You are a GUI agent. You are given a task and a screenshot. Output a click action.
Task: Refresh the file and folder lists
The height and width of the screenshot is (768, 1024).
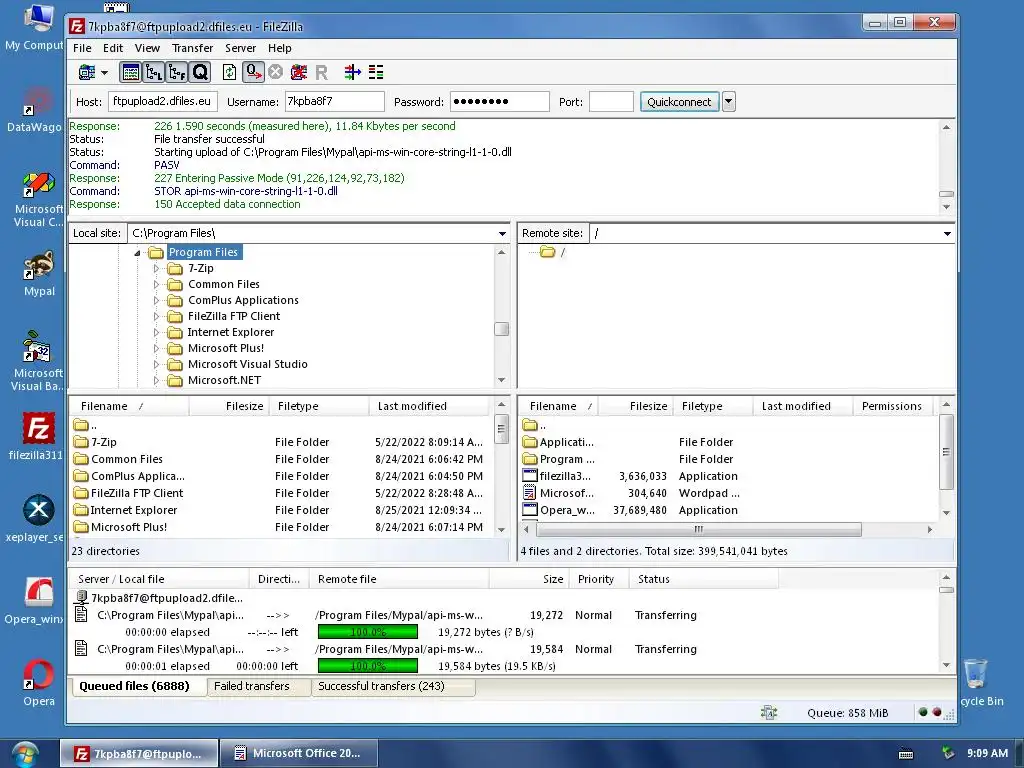229,72
